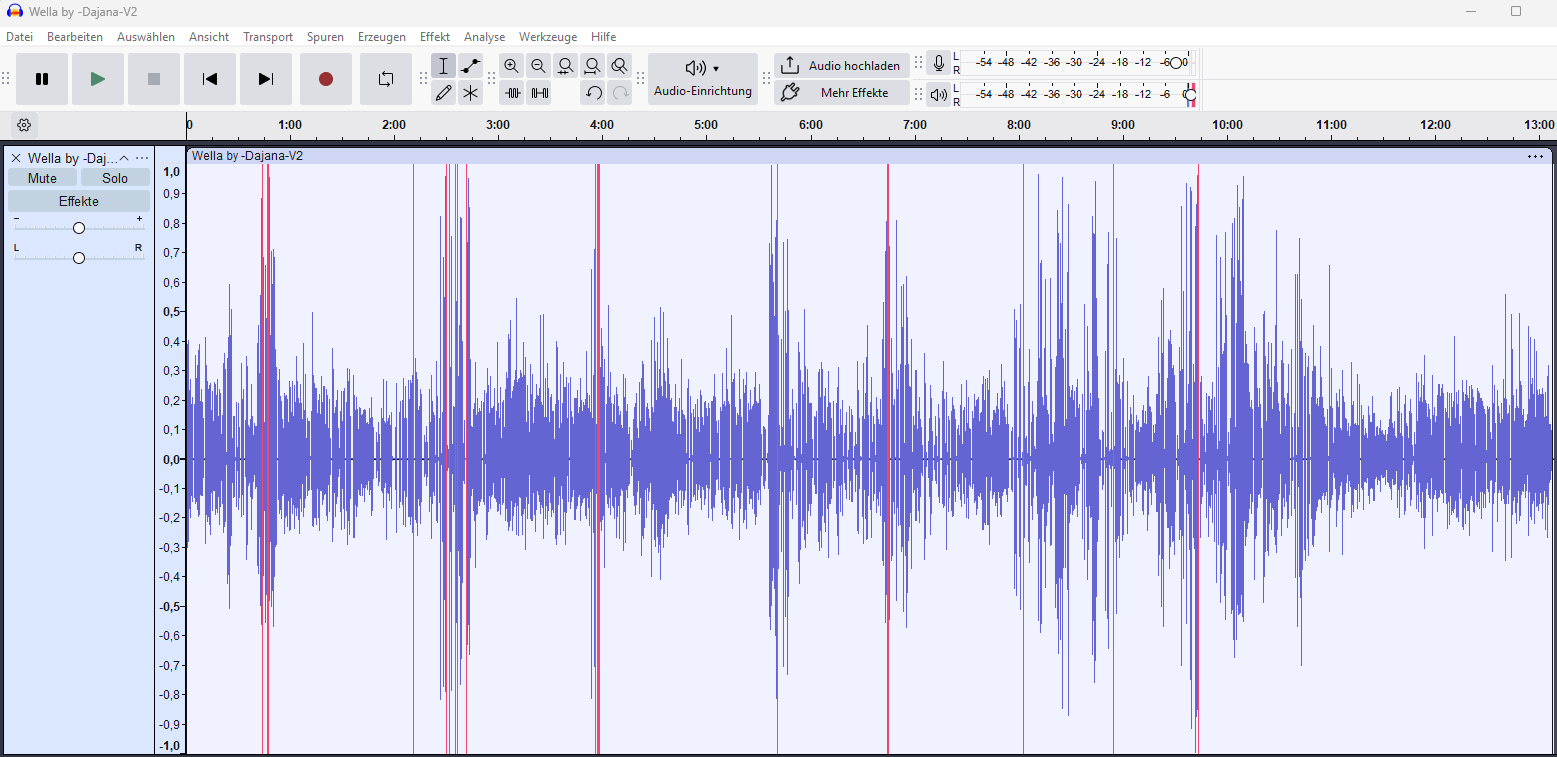
Task: Undo the last action
Action: pos(593,93)
